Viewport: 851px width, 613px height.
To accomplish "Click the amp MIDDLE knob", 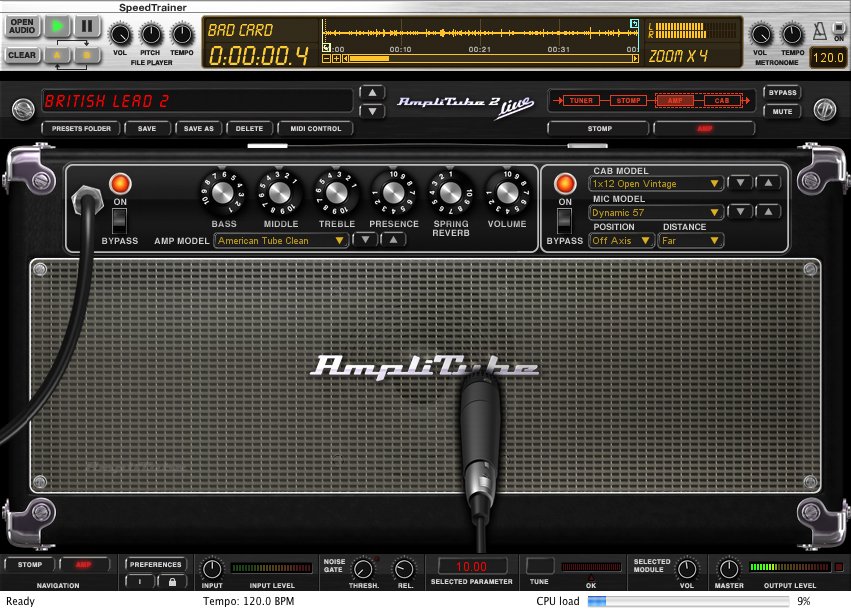I will click(x=280, y=193).
